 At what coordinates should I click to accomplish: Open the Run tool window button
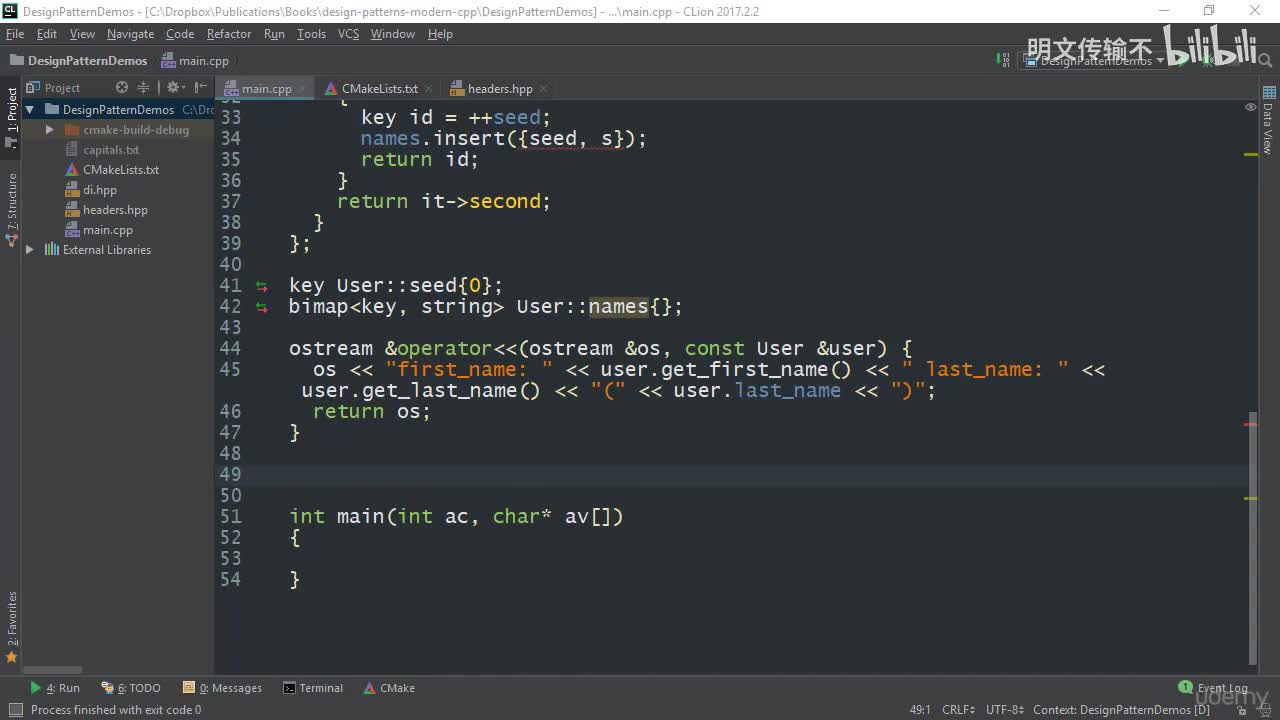click(x=55, y=688)
